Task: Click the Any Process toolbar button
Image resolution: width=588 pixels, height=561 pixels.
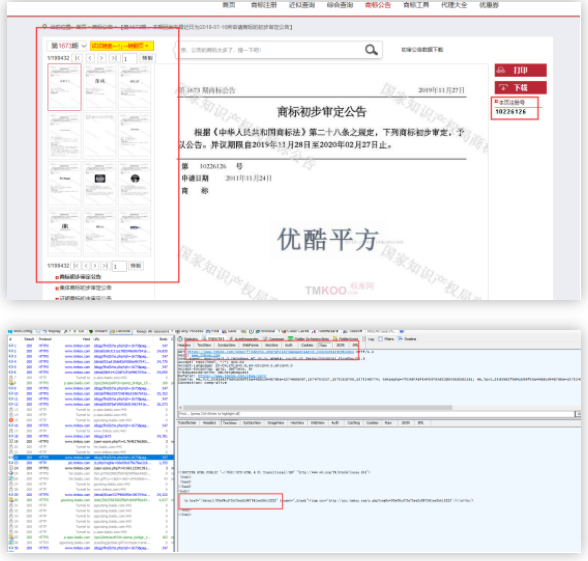Action: pos(190,331)
